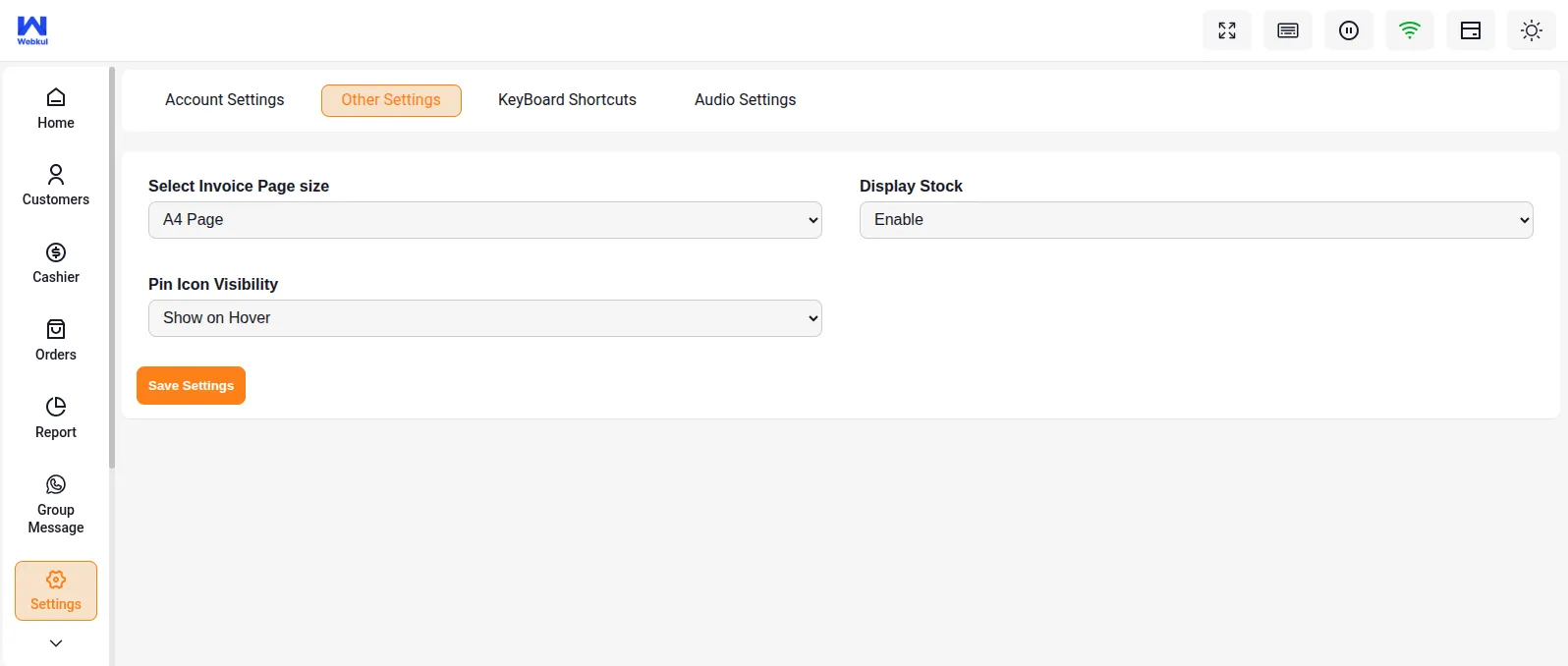Expand sidebar with bottom chevron

(56, 643)
